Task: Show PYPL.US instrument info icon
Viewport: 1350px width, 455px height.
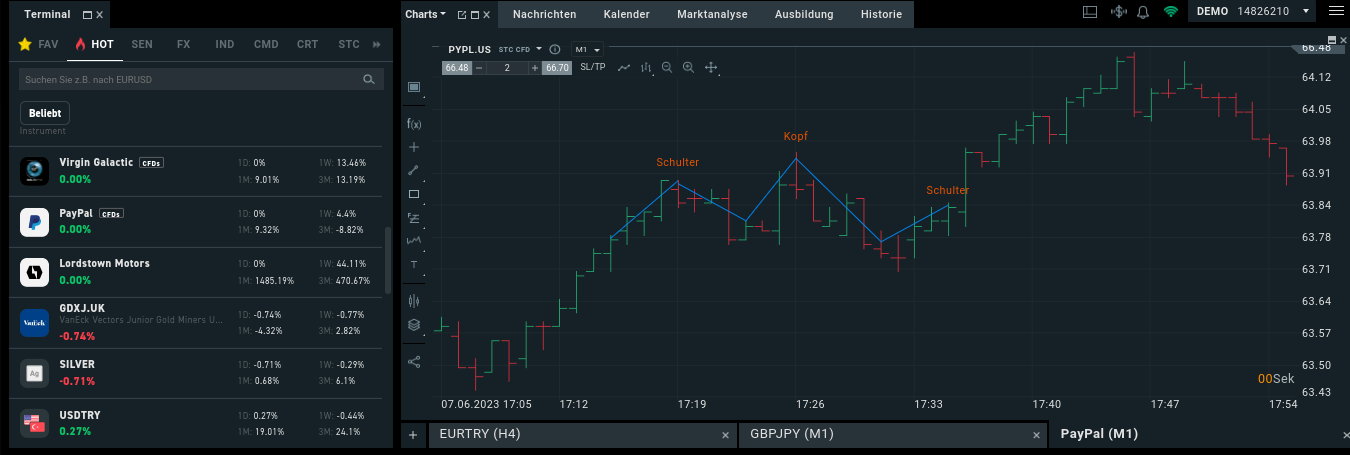Action: [555, 48]
